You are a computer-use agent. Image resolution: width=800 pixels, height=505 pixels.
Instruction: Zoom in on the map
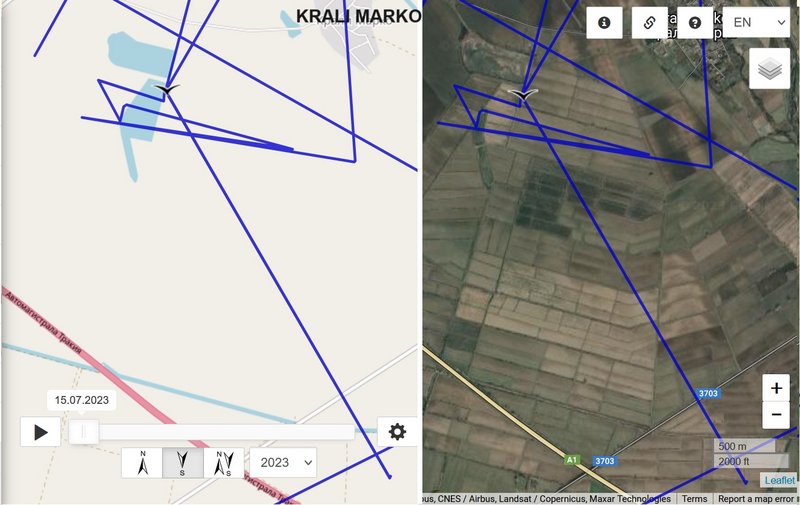776,388
